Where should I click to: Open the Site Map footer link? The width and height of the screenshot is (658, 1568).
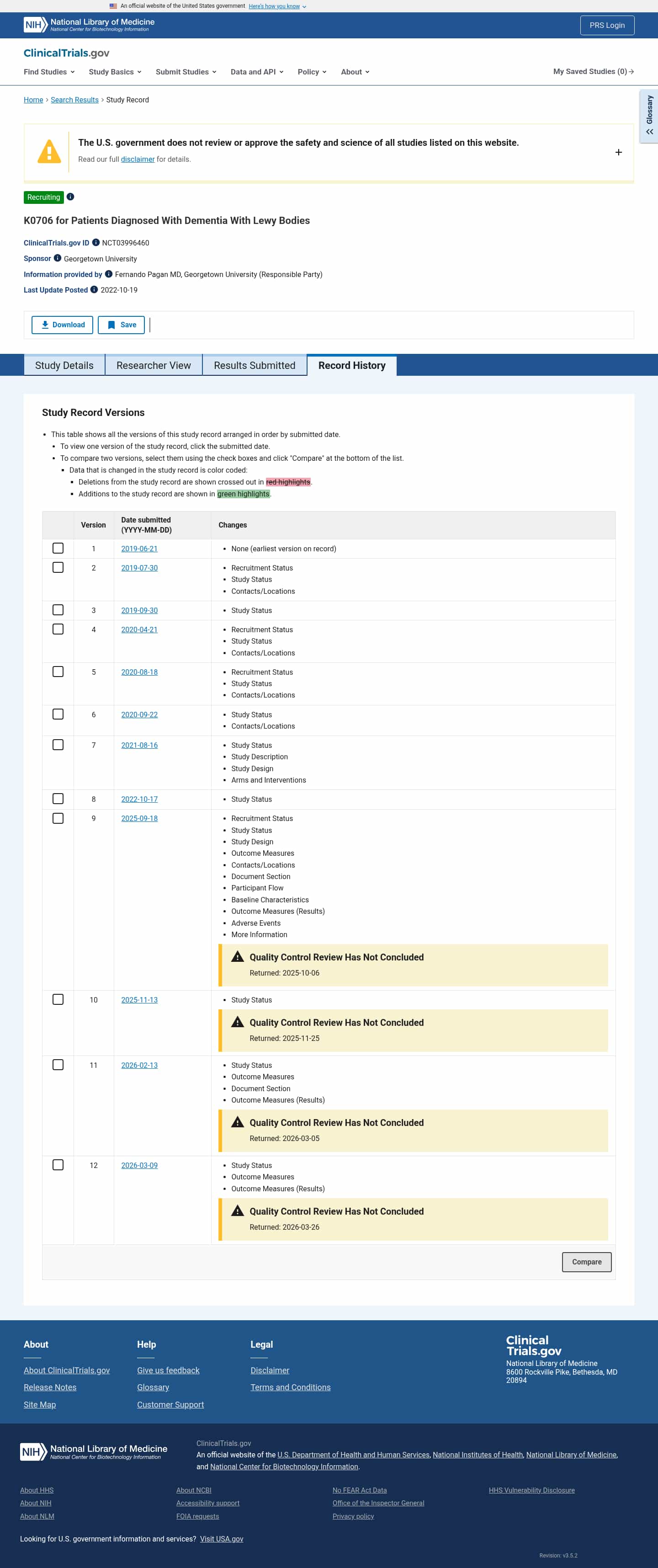[40, 1404]
